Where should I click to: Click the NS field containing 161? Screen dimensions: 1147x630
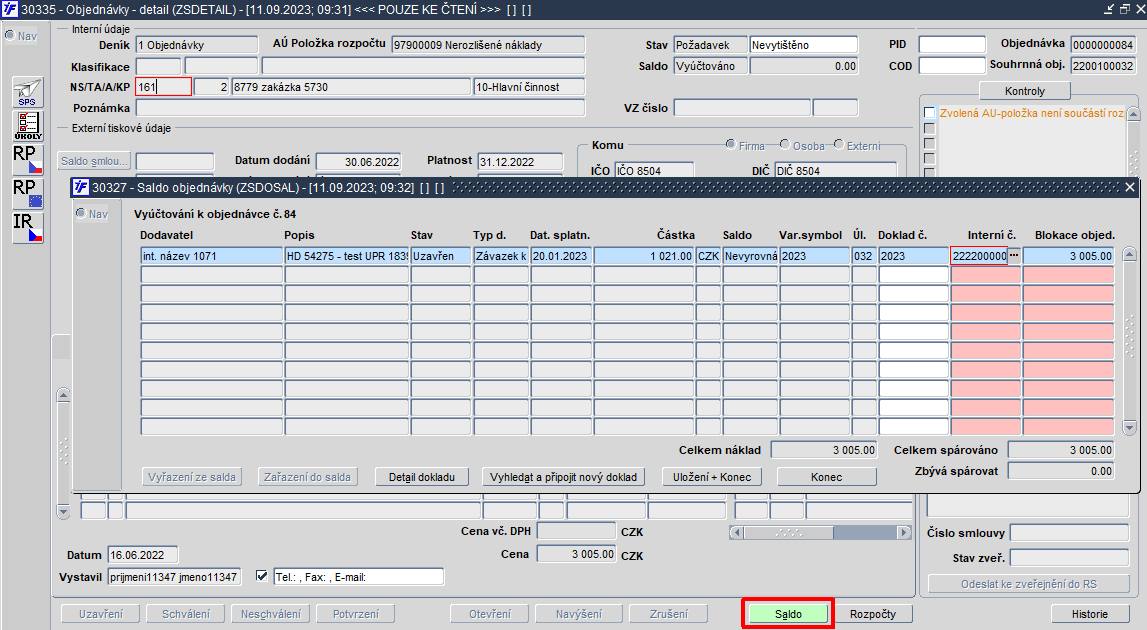coord(163,86)
